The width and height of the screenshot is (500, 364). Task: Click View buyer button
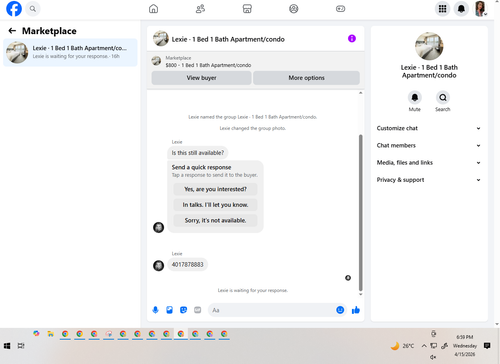[201, 78]
